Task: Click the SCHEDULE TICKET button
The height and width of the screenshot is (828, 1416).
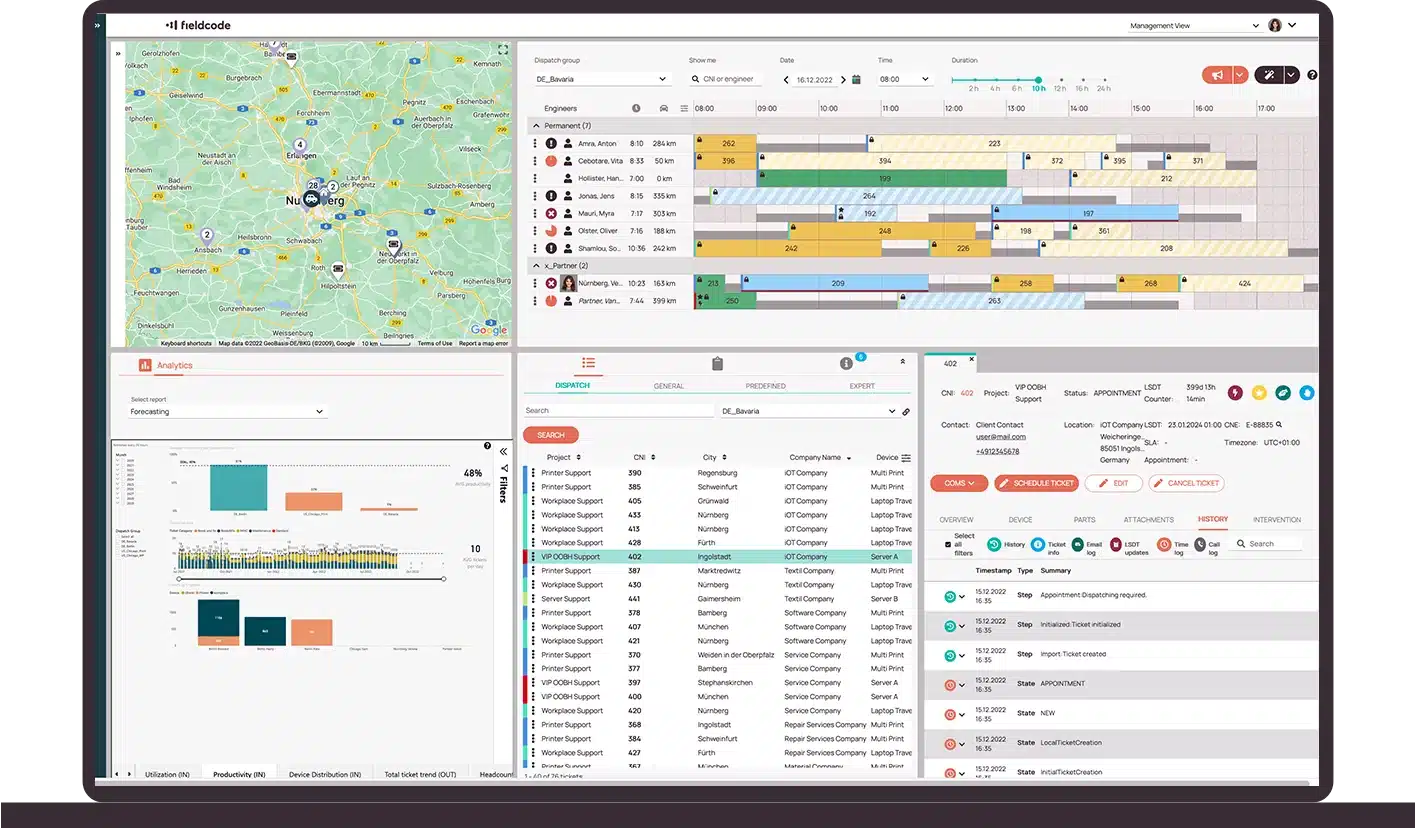Action: click(1036, 483)
